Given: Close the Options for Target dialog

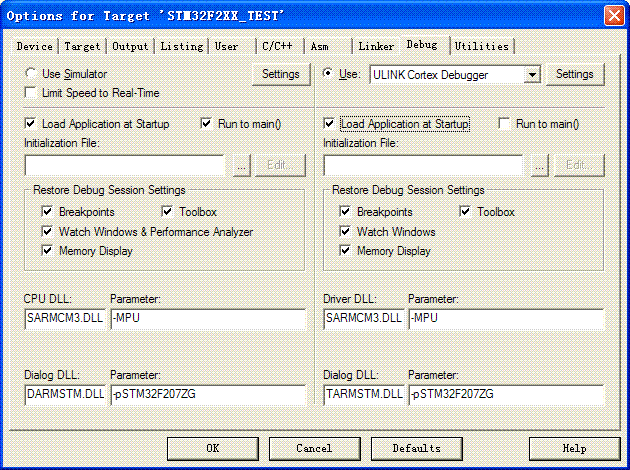Looking at the screenshot, I should [614, 16].
